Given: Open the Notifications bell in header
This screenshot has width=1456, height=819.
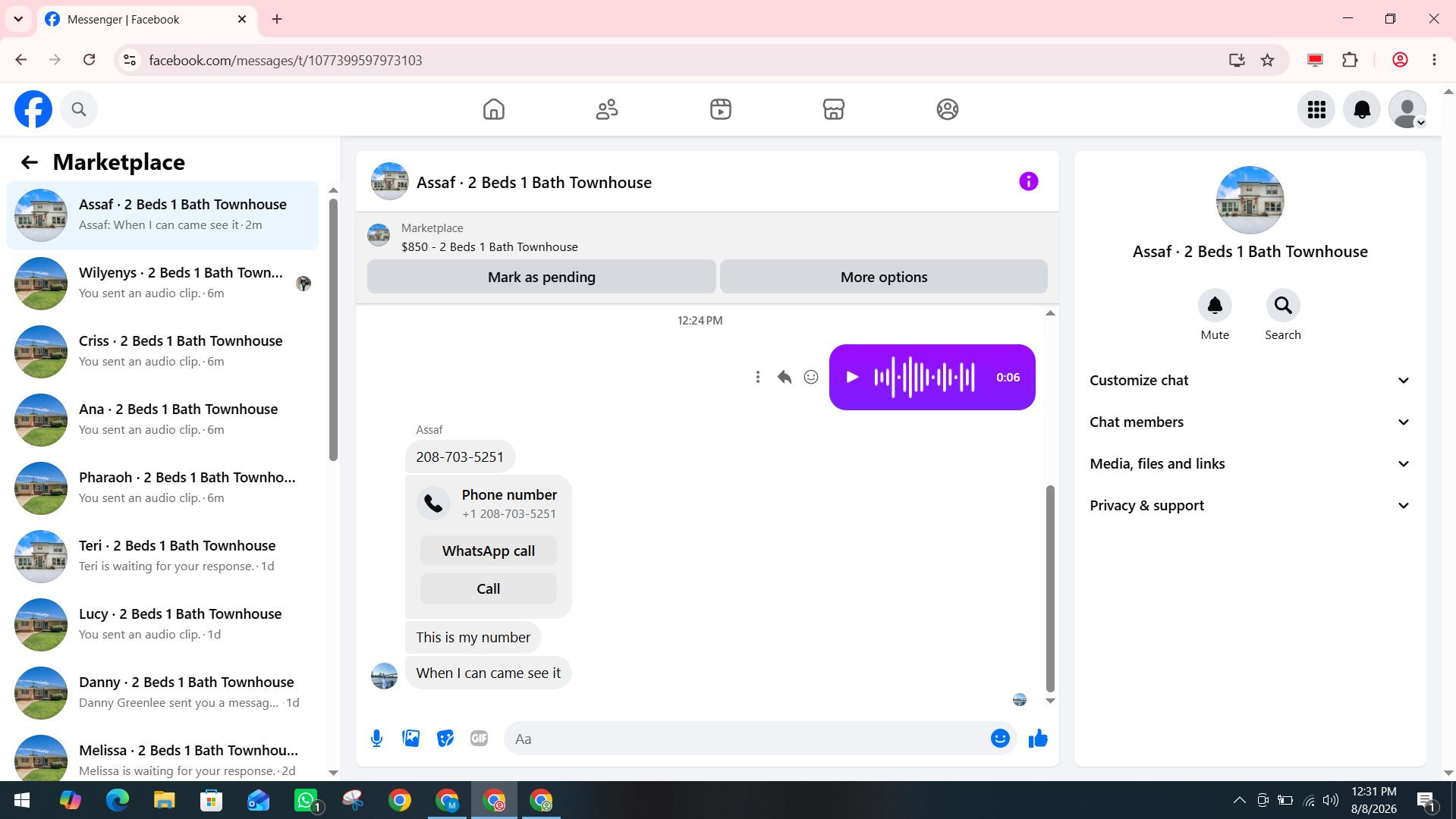Looking at the screenshot, I should [1362, 109].
